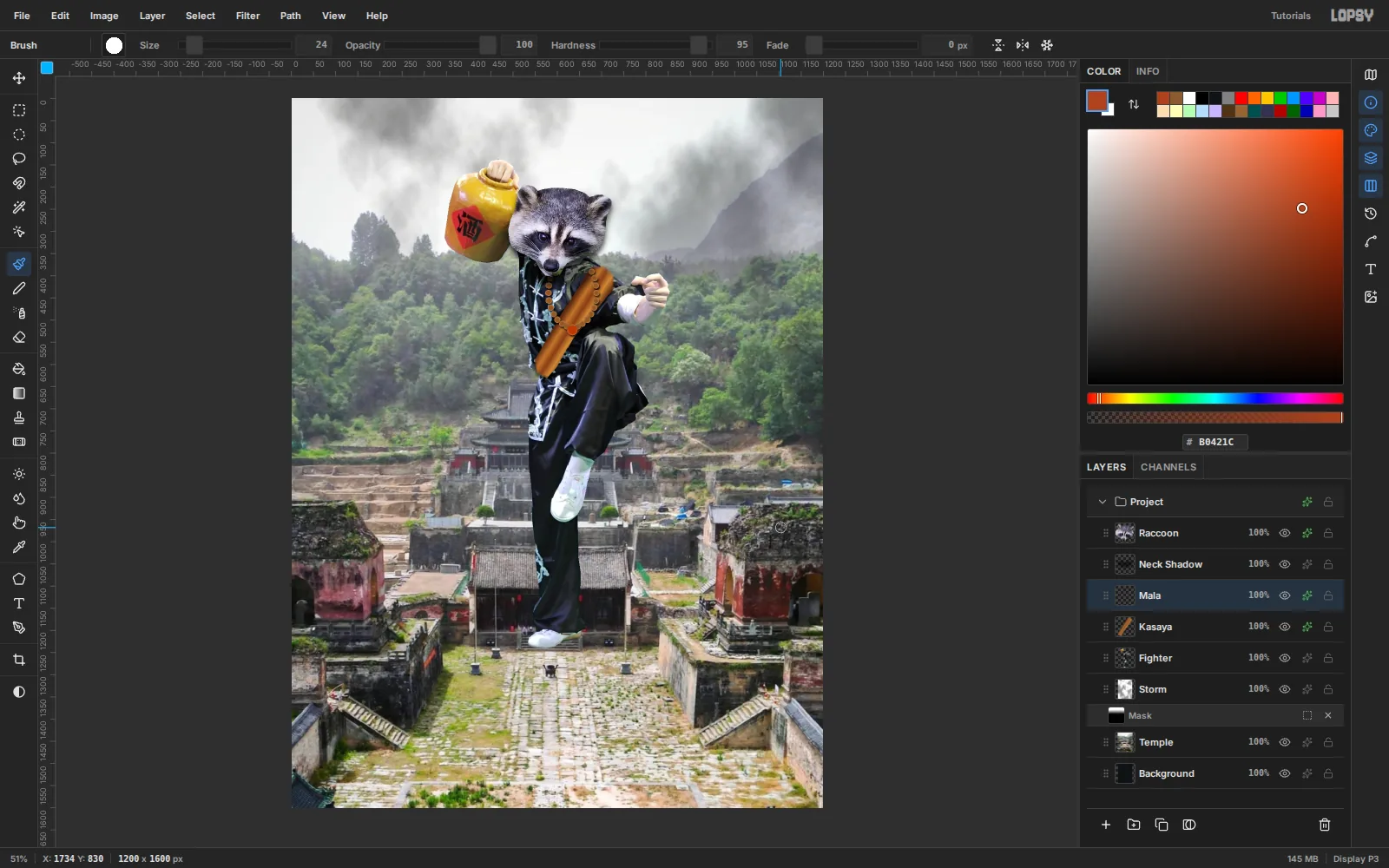Select the Clone Stamp tool
1389x868 pixels.
click(x=19, y=418)
